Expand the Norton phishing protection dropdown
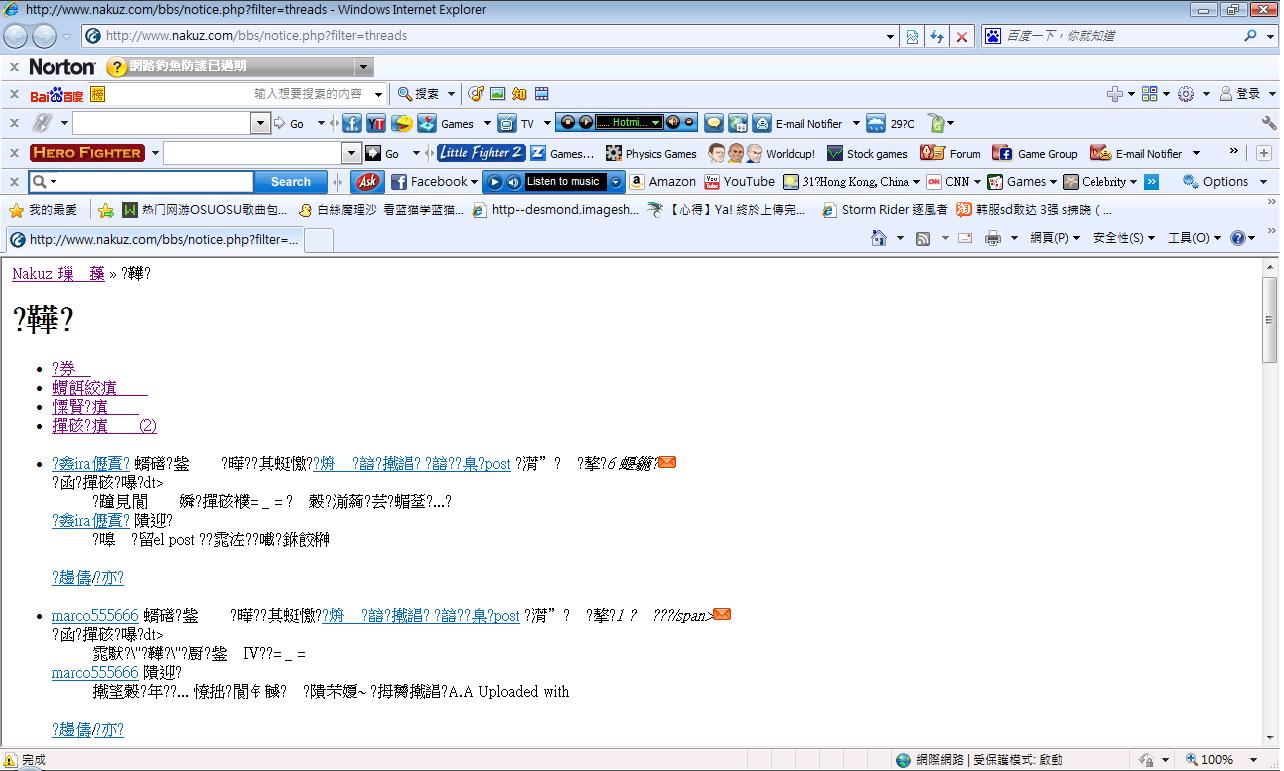This screenshot has height=771, width=1284. [x=364, y=67]
